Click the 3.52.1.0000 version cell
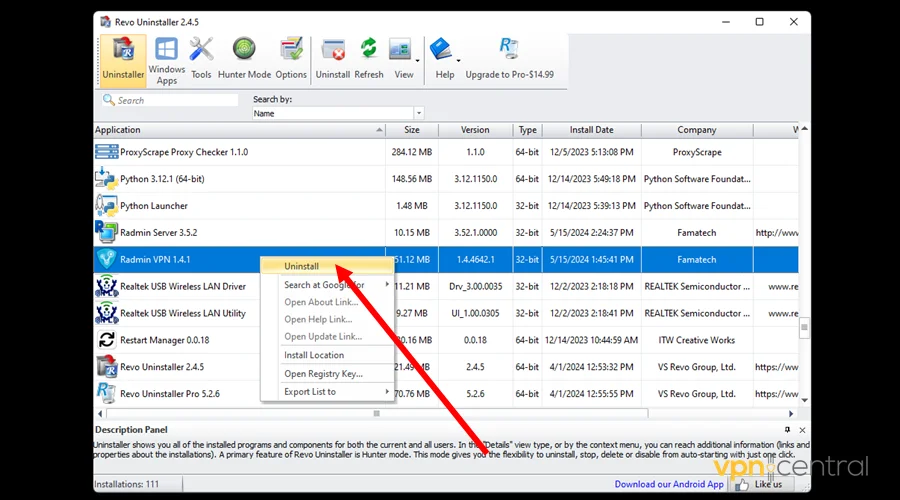This screenshot has height=500, width=900. click(475, 232)
